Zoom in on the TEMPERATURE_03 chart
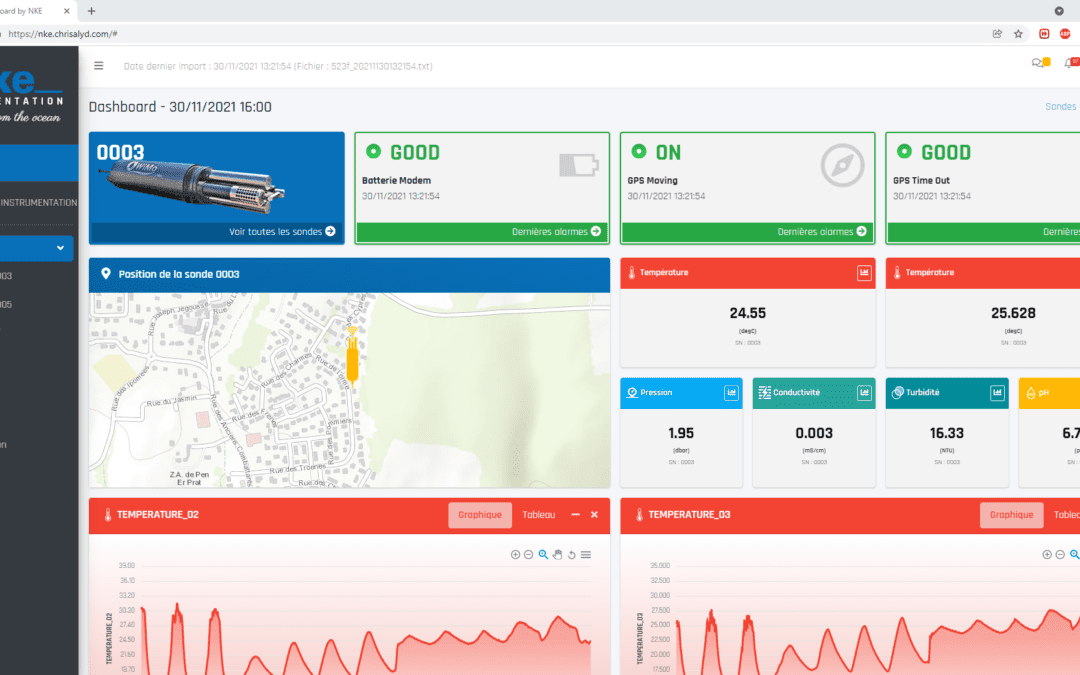 [1047, 554]
